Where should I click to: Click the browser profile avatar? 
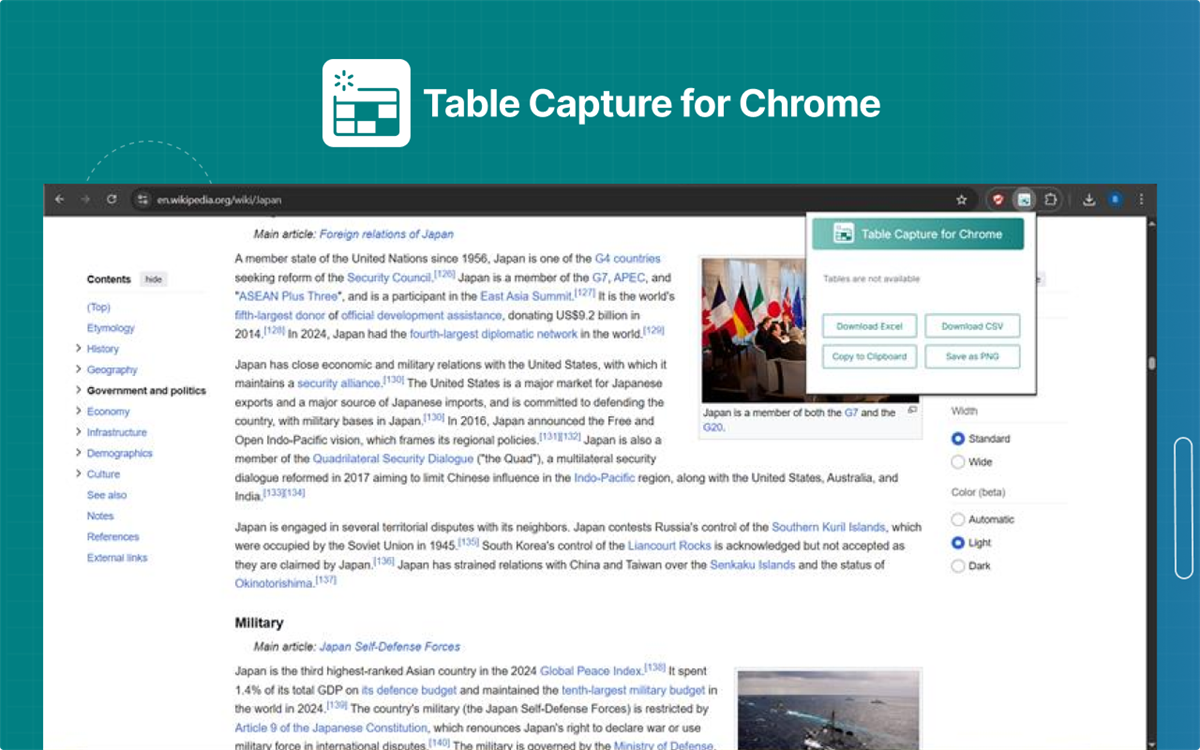(1115, 199)
